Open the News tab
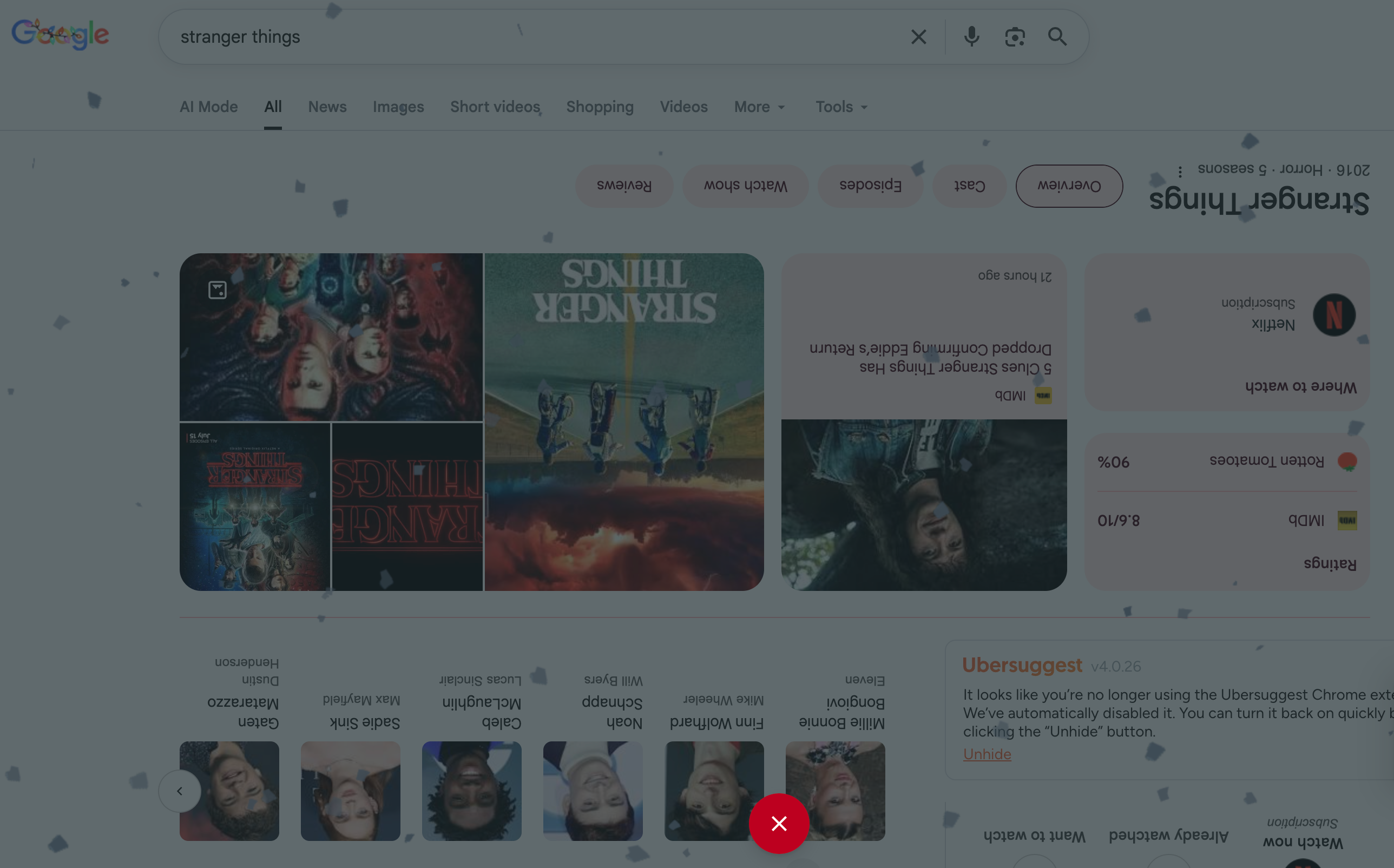 [327, 107]
